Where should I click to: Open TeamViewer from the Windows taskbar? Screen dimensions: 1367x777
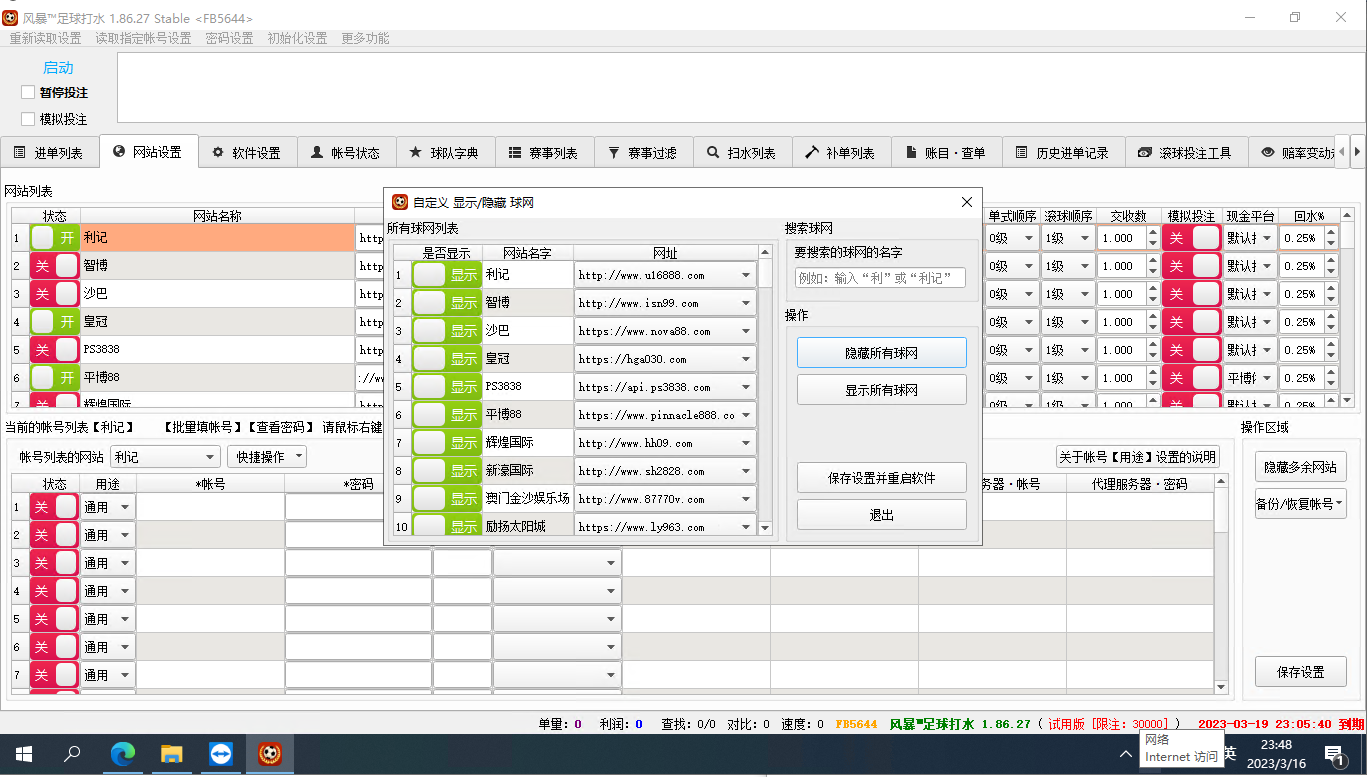(220, 754)
